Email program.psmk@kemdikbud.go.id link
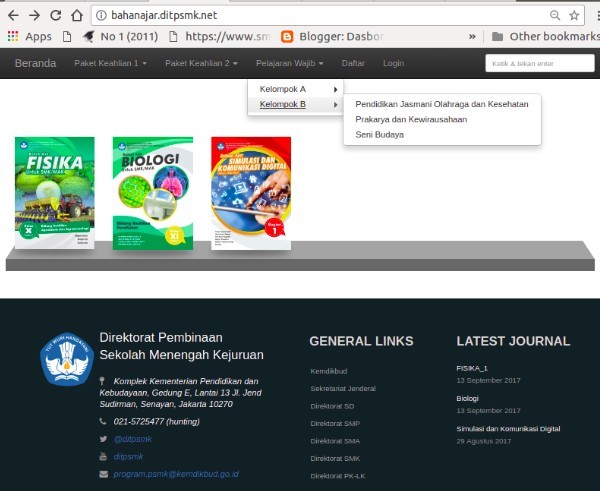 [x=176, y=474]
